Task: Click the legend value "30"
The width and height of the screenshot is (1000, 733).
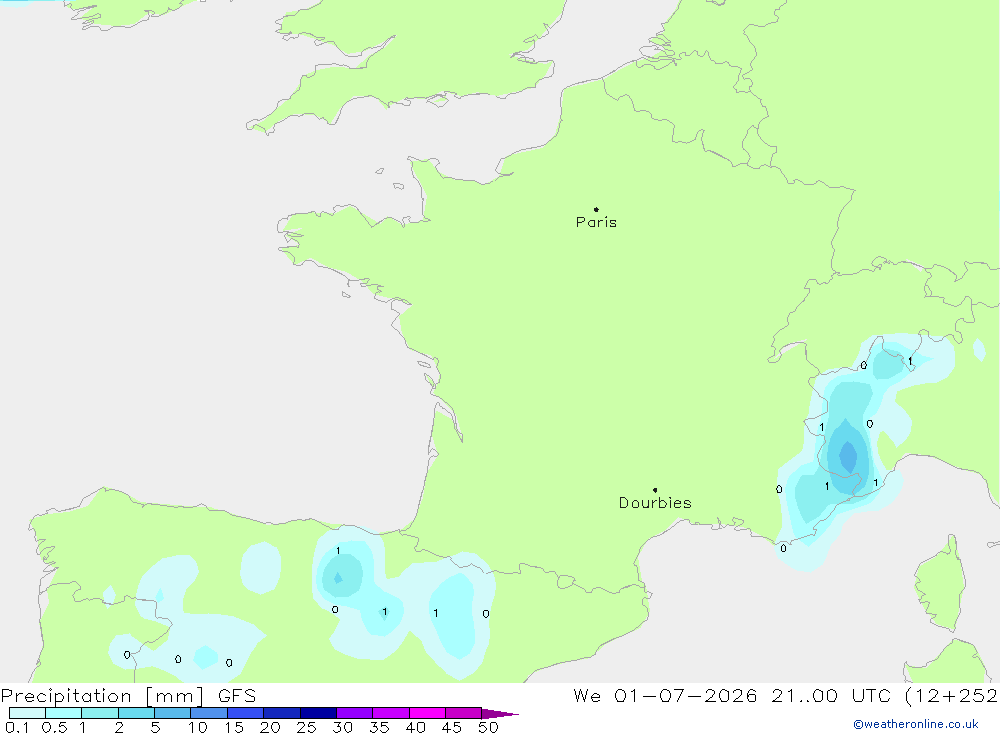Action: click(x=343, y=727)
